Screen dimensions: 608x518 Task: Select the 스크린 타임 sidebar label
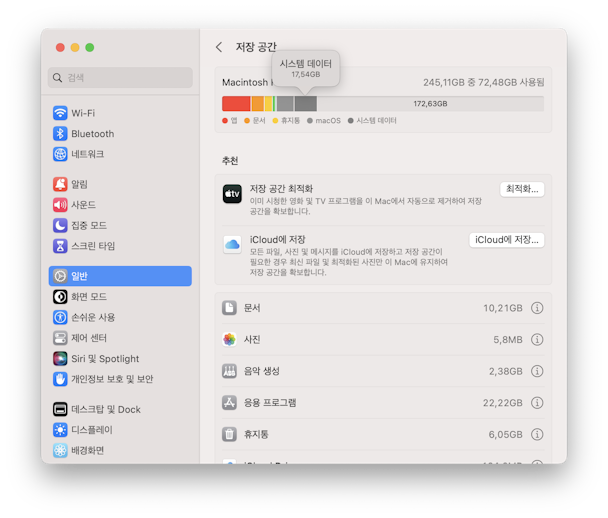coord(93,246)
